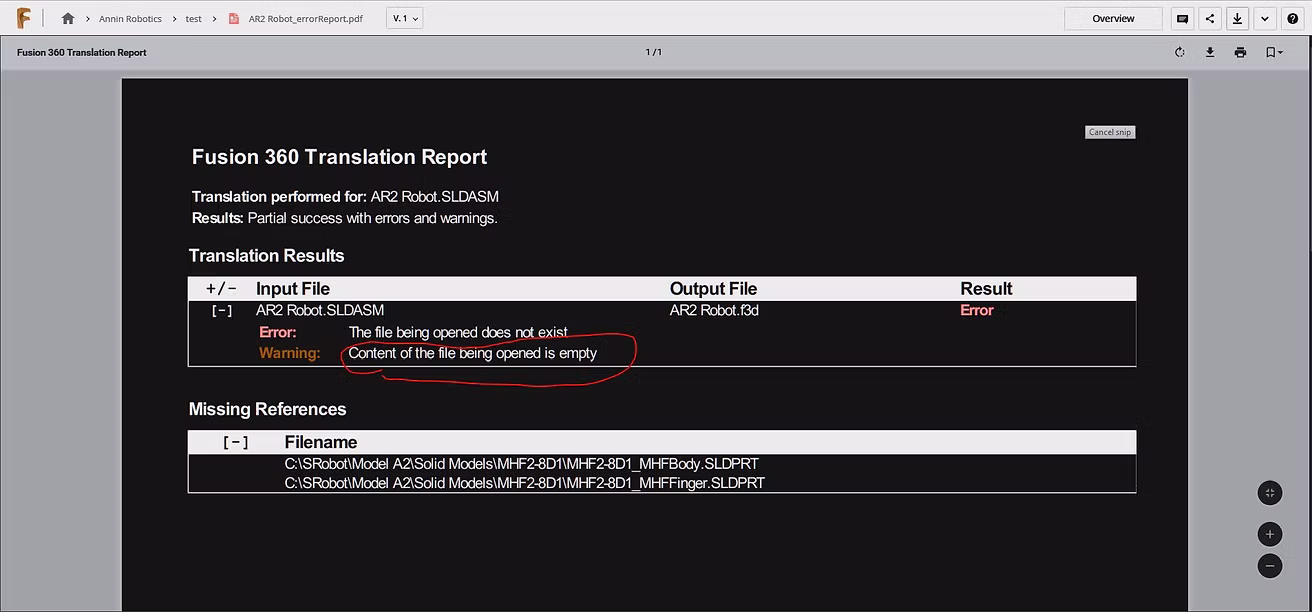Download the PDF from viewer toolbar
1312x612 pixels.
[x=1210, y=52]
